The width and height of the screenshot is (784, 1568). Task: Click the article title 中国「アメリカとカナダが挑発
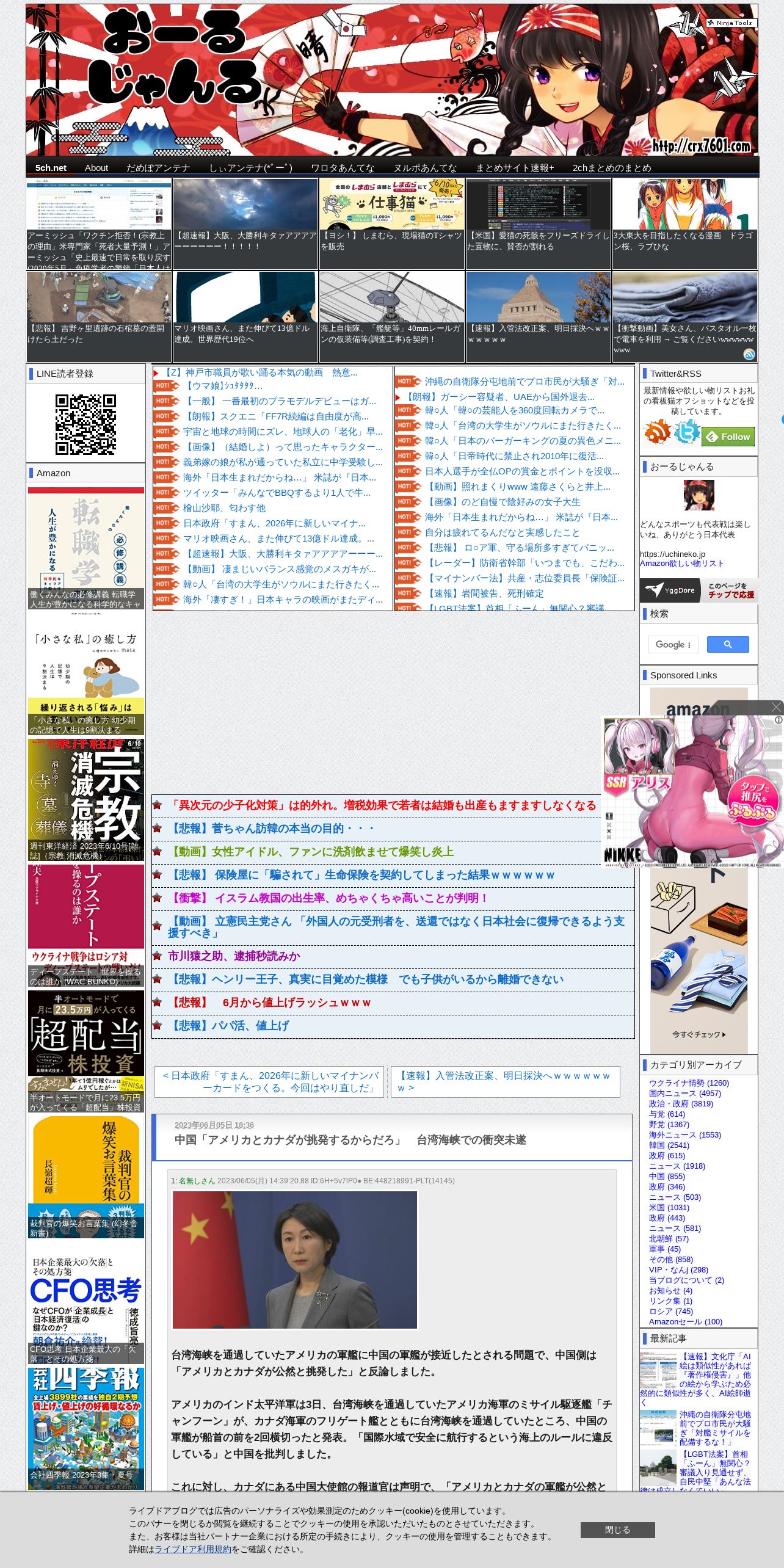tap(350, 1139)
